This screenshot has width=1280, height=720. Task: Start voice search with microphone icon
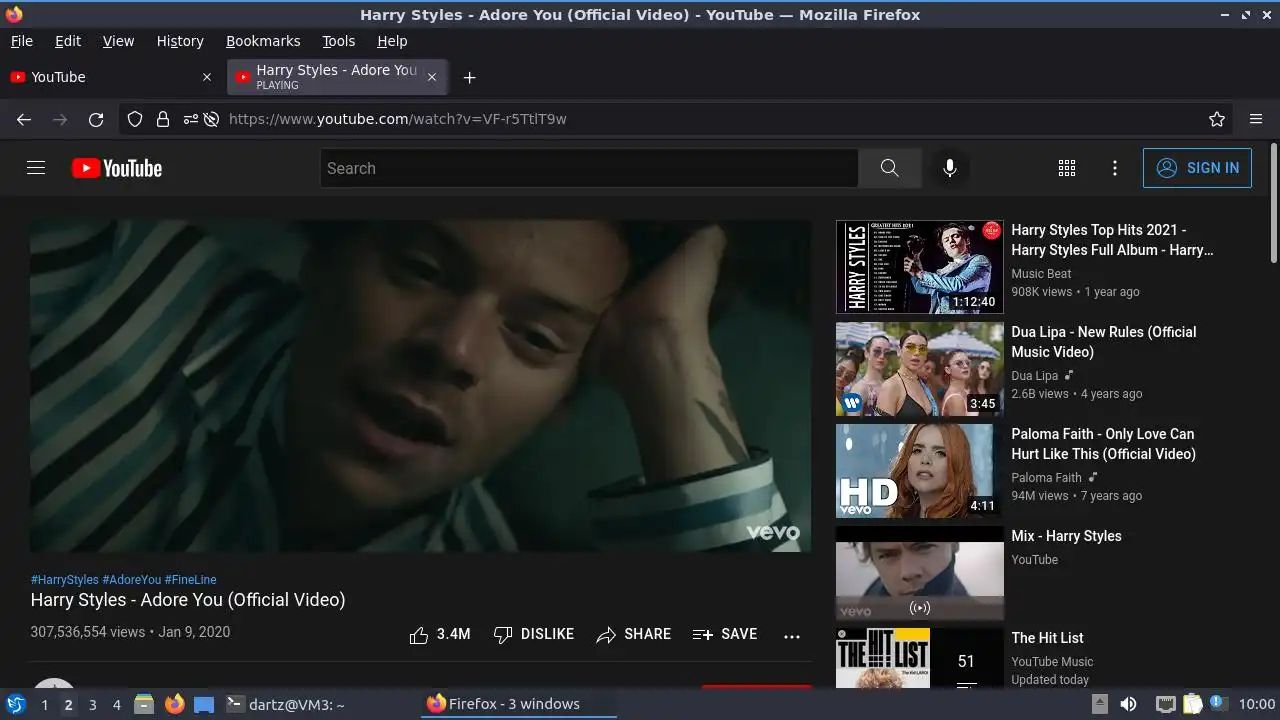[x=950, y=168]
